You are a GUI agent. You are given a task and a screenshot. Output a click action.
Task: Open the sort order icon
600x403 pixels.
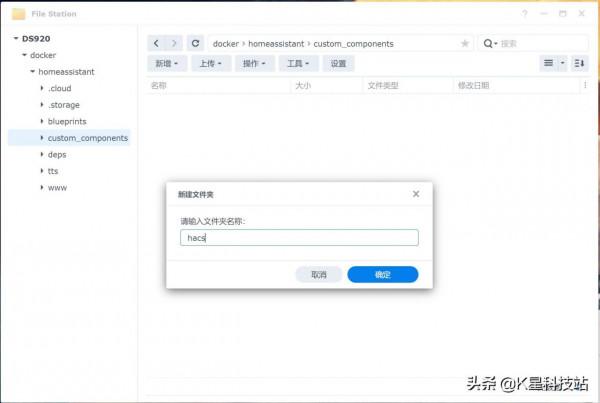[579, 63]
